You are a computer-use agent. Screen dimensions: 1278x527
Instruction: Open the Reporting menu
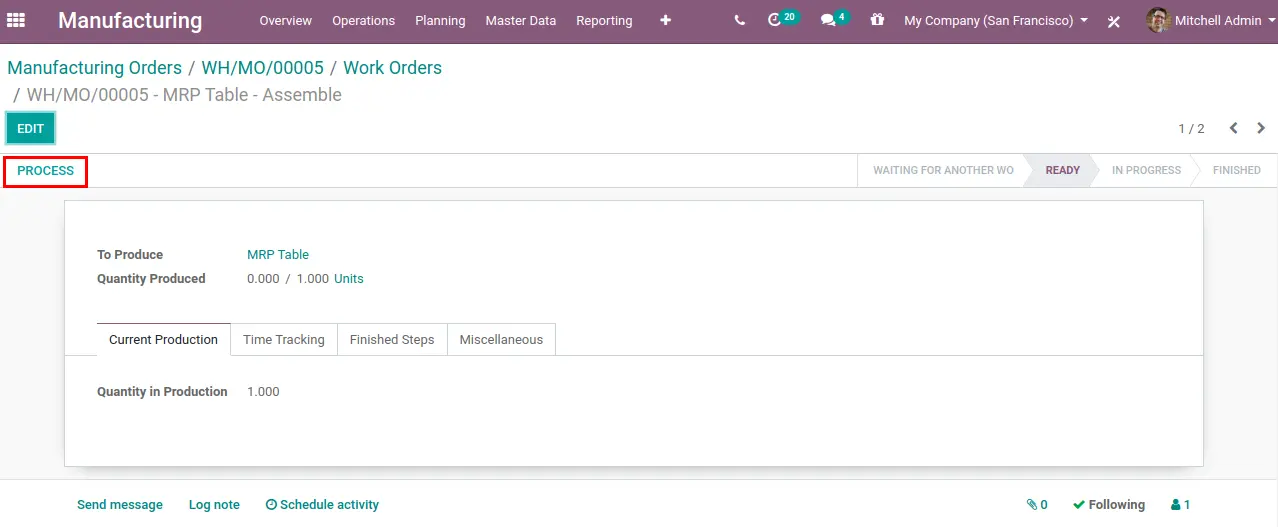pyautogui.click(x=604, y=20)
